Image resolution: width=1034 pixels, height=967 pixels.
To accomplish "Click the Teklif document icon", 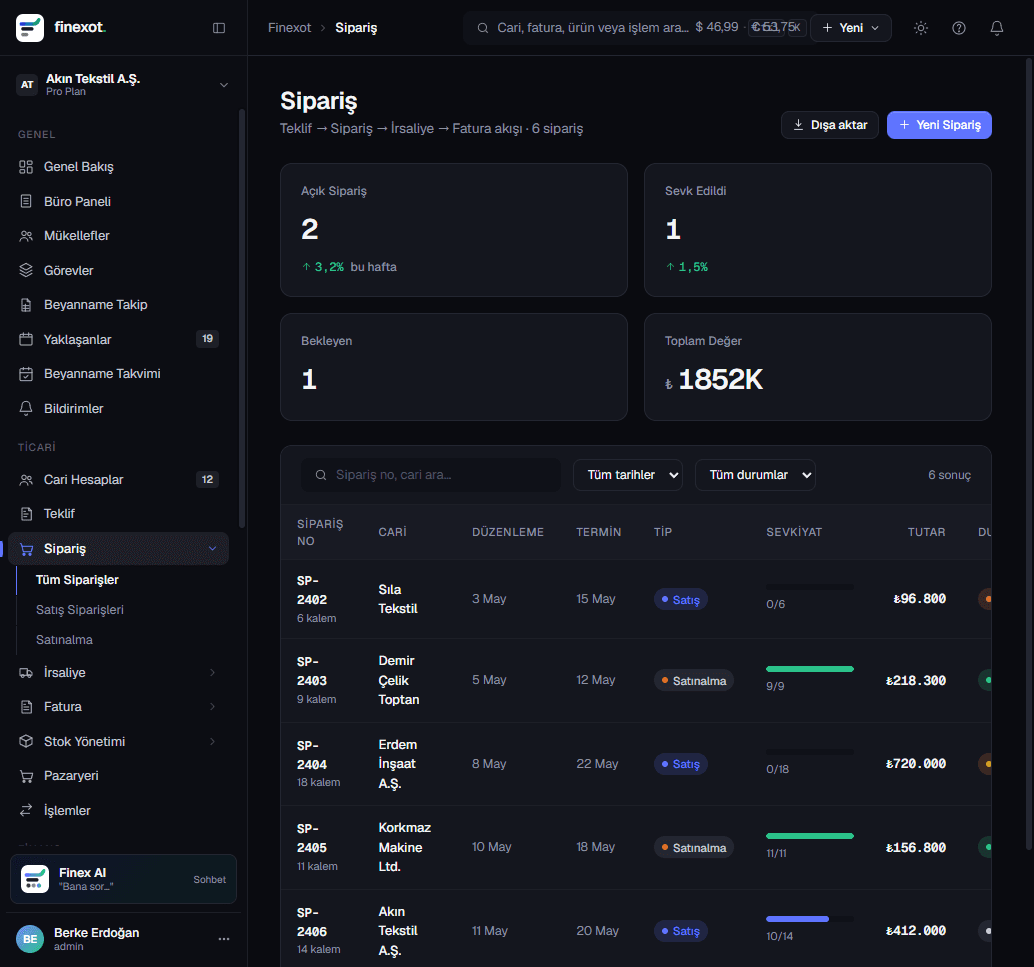I will (x=26, y=514).
